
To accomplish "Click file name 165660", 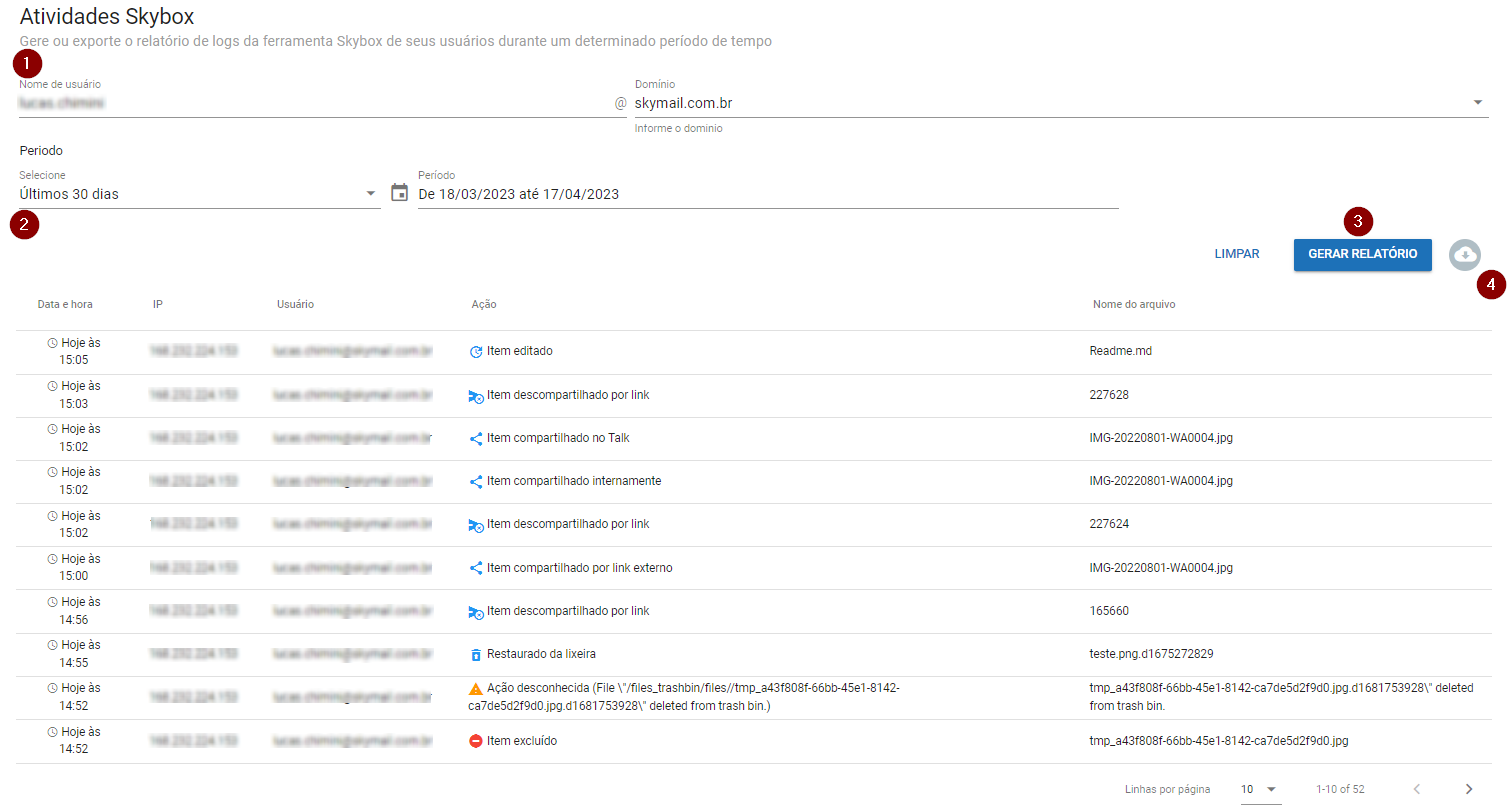I will 1109,611.
